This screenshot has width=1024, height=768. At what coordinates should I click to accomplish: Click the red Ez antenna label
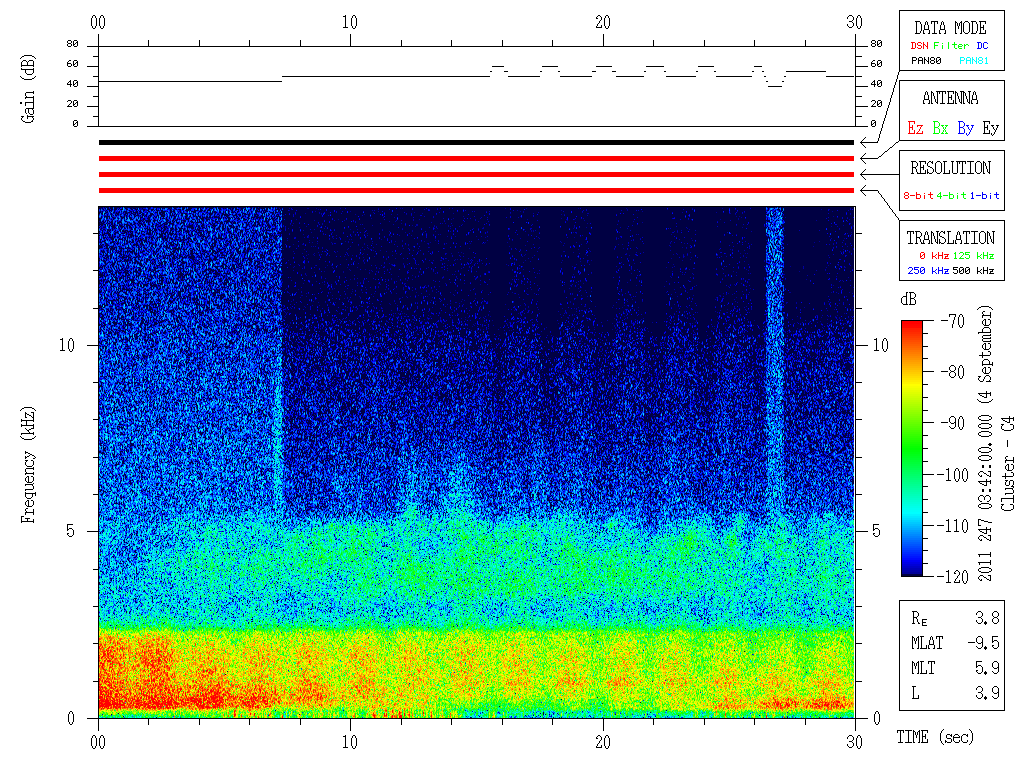pyautogui.click(x=915, y=128)
